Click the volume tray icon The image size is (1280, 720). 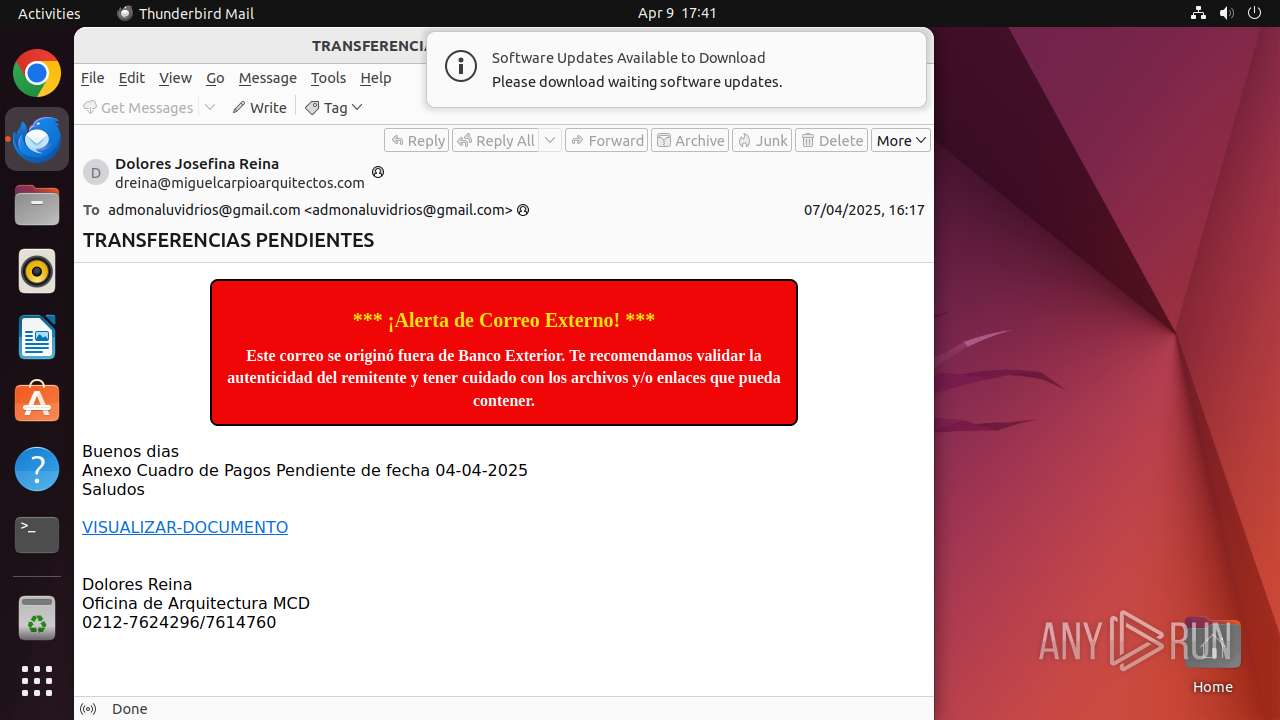pyautogui.click(x=1226, y=13)
